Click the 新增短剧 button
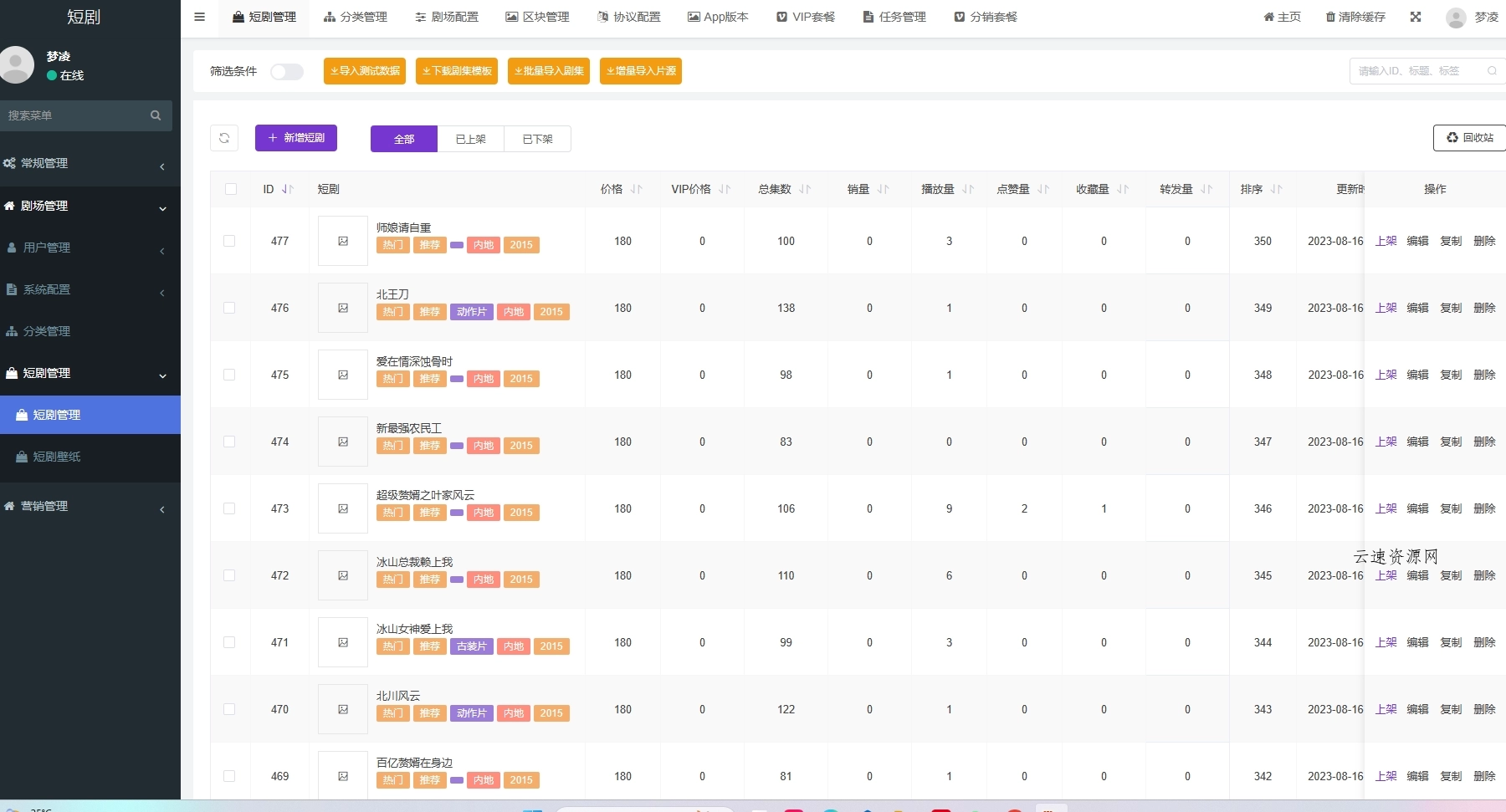Viewport: 1506px width, 812px height. tap(295, 138)
